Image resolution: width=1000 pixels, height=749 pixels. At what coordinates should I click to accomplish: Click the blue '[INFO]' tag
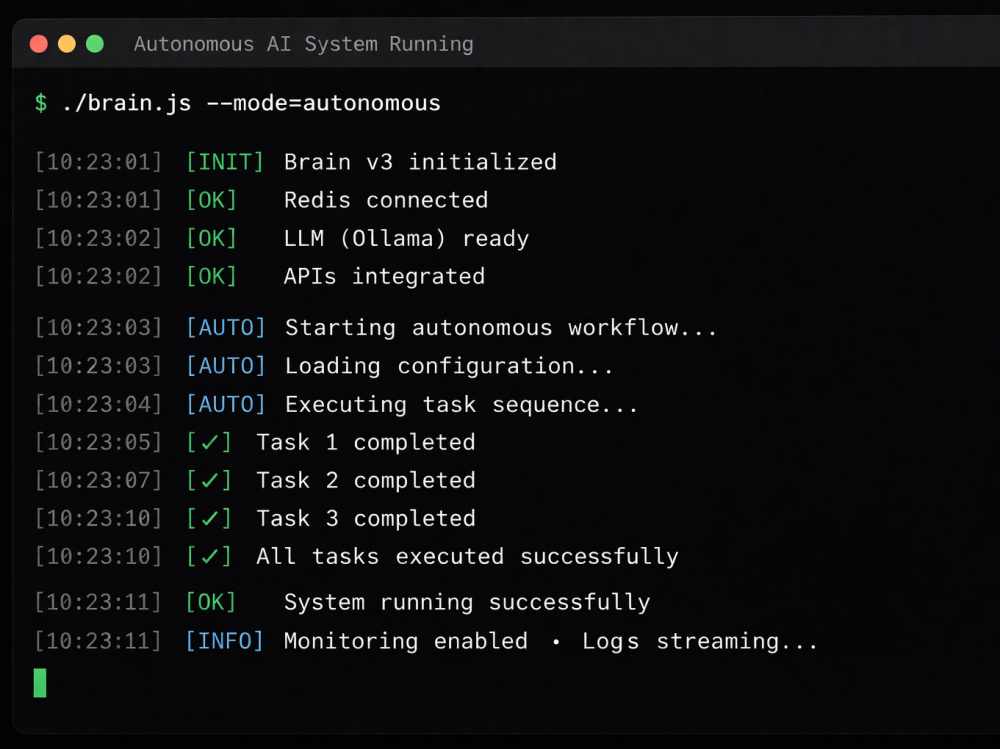click(224, 641)
